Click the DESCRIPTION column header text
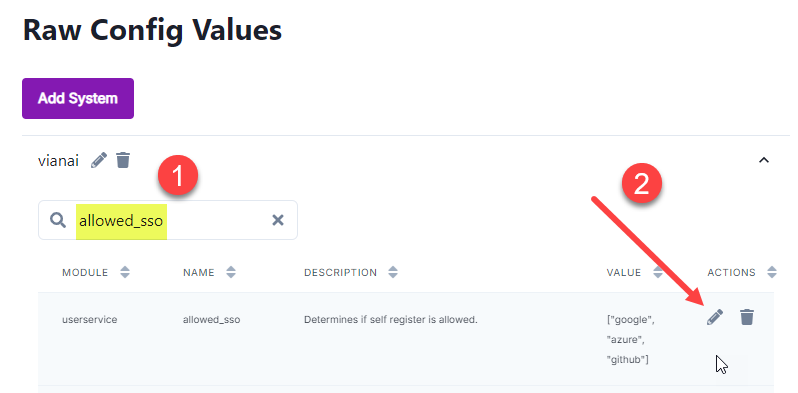798x393 pixels. coord(340,273)
